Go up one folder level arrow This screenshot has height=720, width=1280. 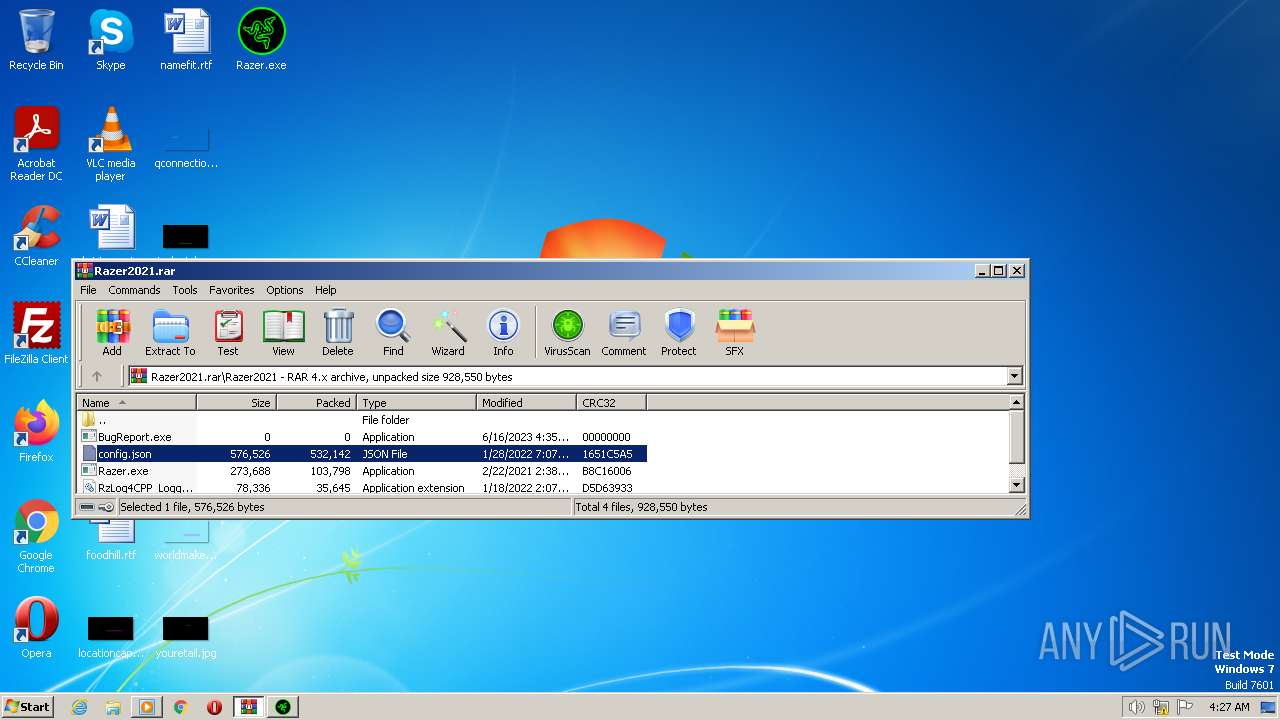(x=97, y=377)
